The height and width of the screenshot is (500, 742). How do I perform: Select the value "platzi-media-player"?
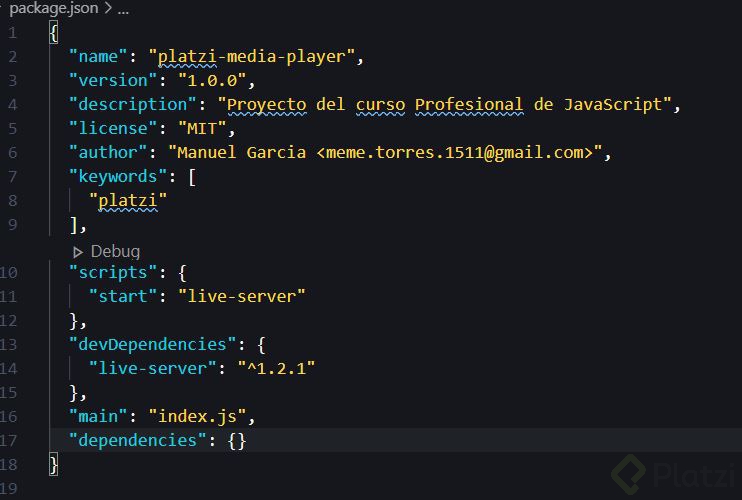pyautogui.click(x=252, y=57)
